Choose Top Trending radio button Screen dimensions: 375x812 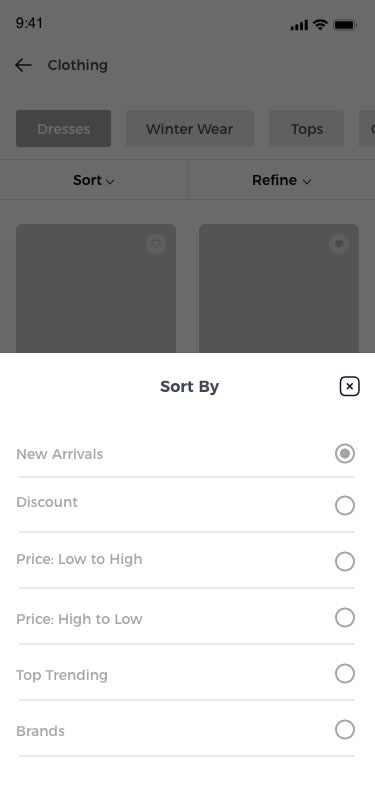[x=345, y=674]
